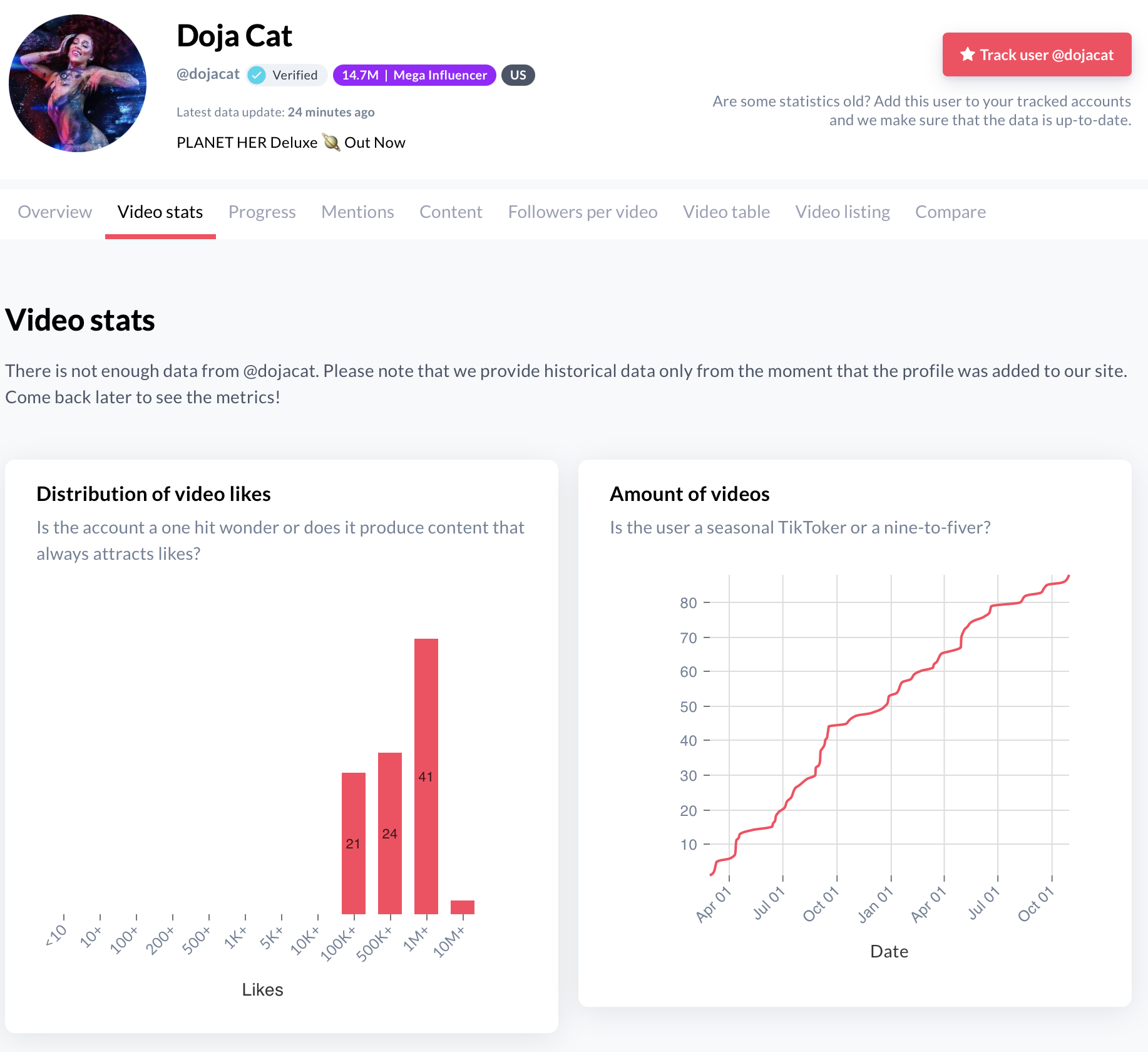Click the US country badge
The height and width of the screenshot is (1052, 1148).
pyautogui.click(x=518, y=75)
